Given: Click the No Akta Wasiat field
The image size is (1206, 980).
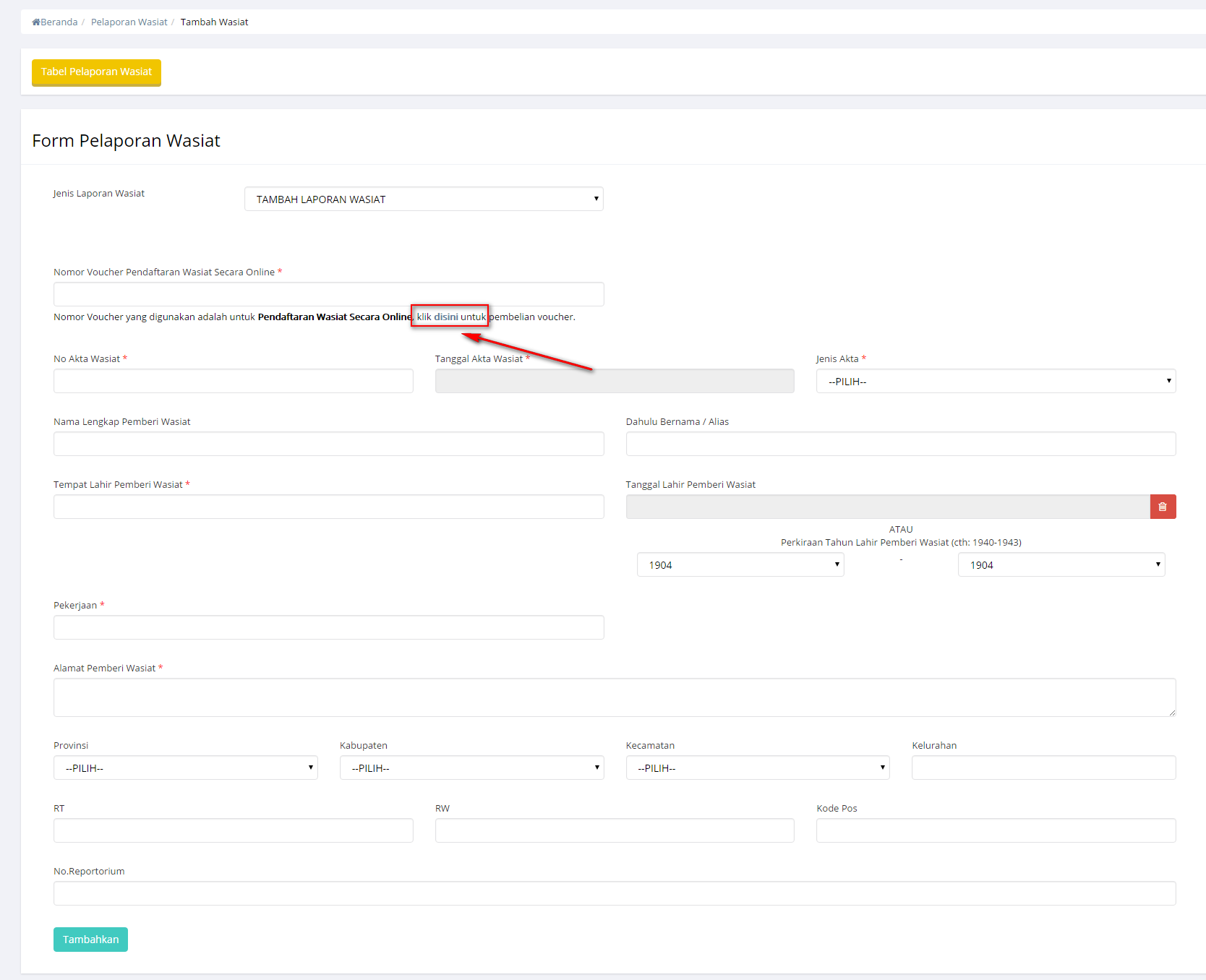Looking at the screenshot, I should (x=233, y=381).
